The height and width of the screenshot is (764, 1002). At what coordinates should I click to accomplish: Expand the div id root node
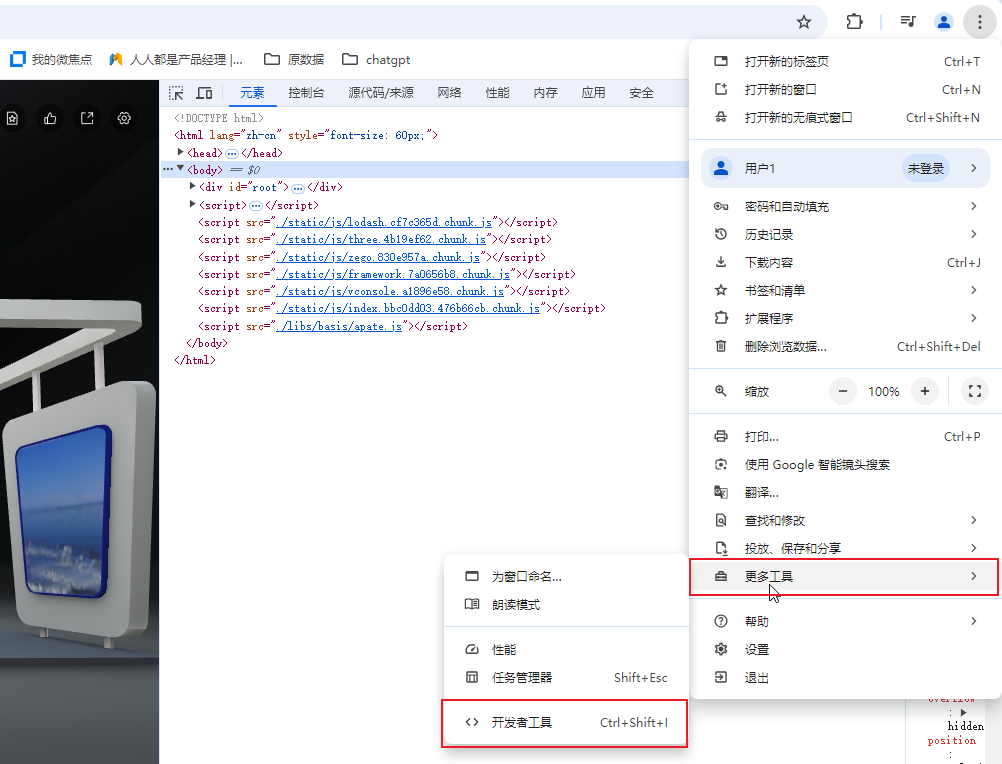click(193, 187)
